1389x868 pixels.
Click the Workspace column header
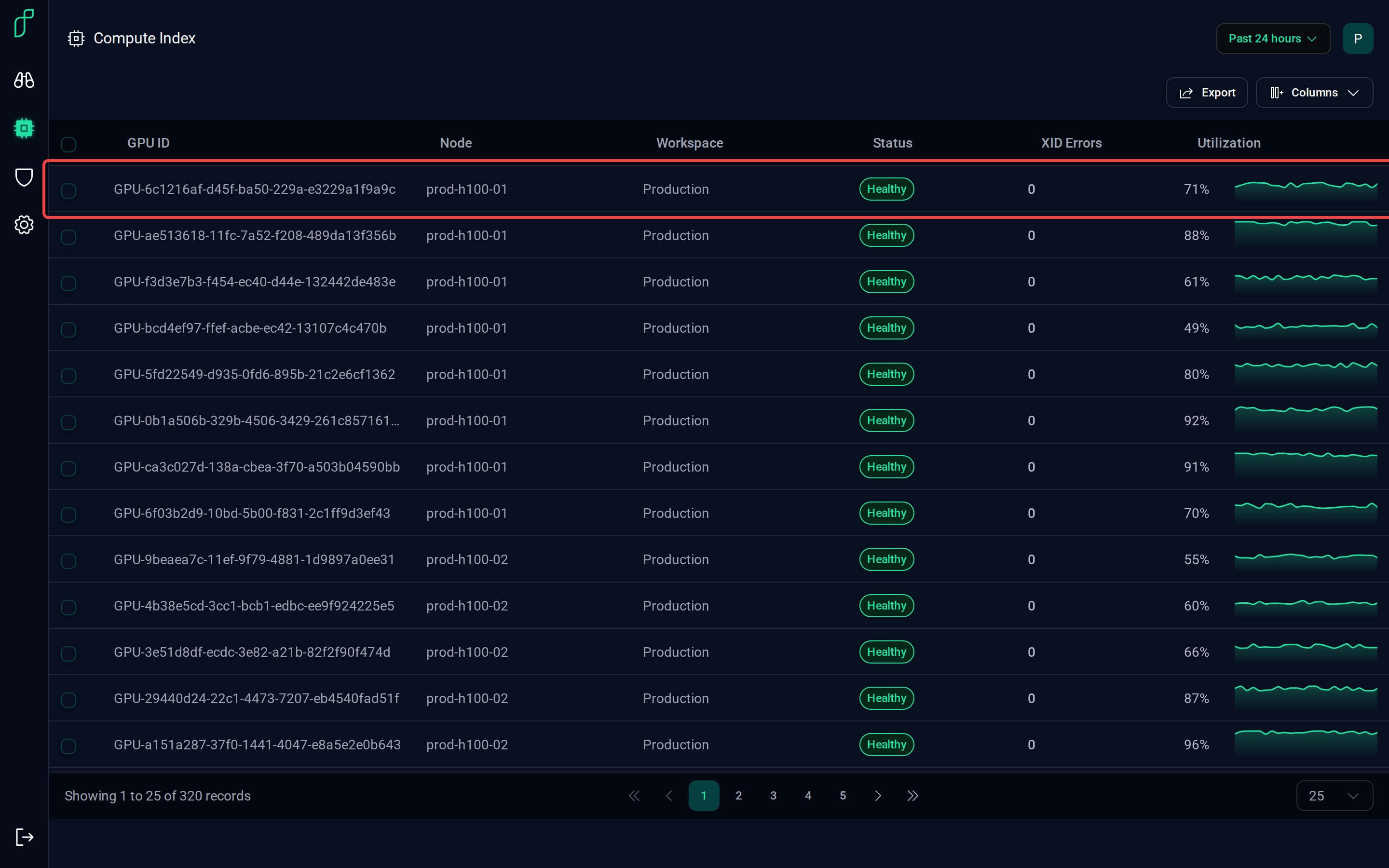689,143
